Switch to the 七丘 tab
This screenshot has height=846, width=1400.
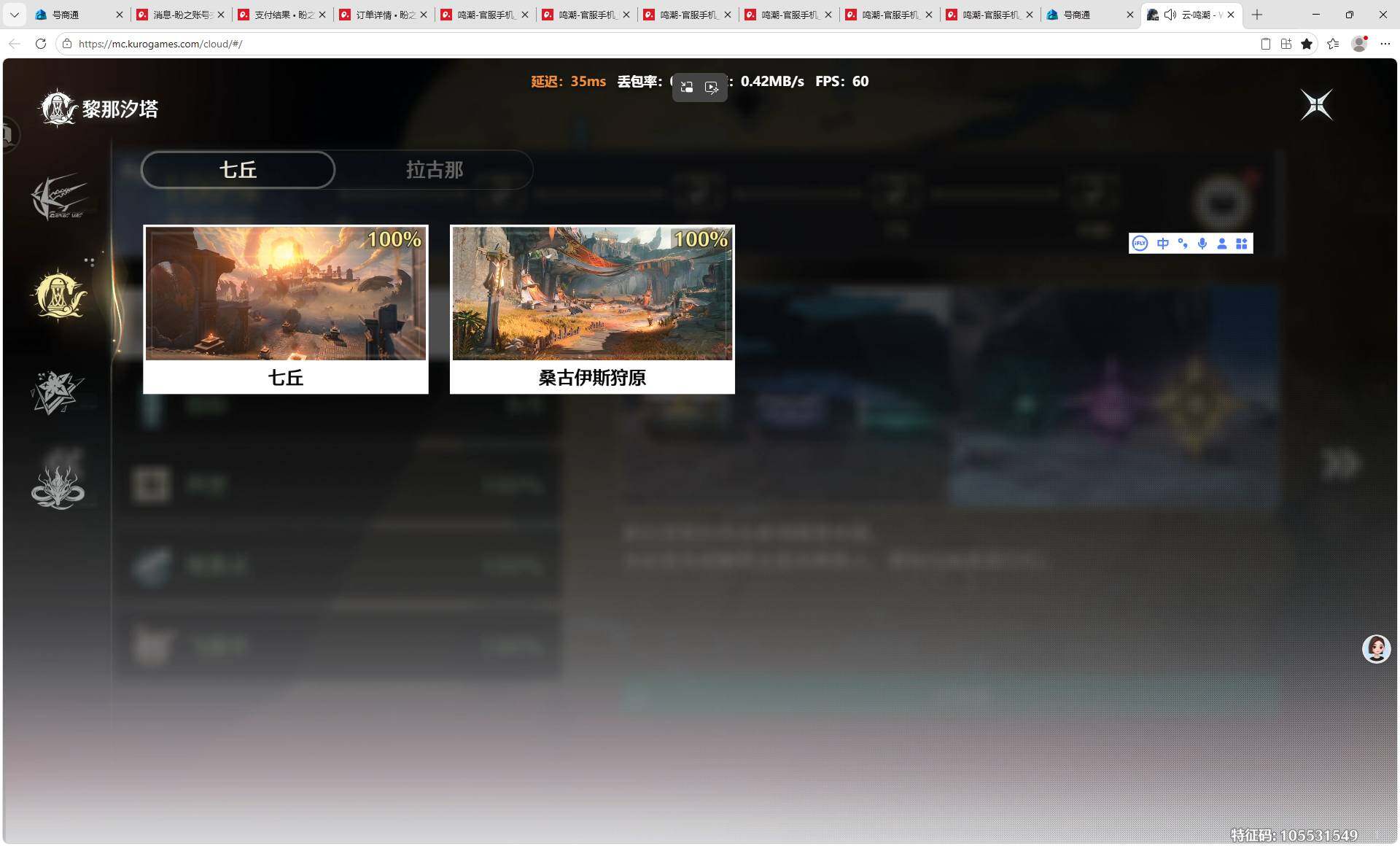tap(238, 170)
